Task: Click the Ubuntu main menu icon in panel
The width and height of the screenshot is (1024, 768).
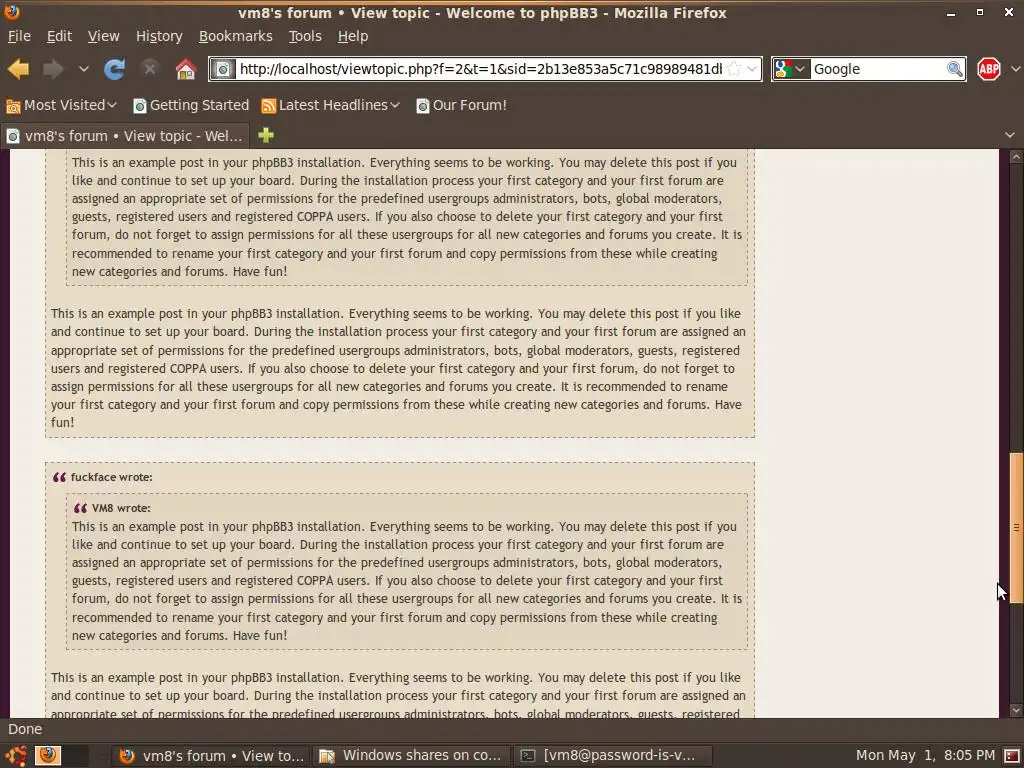Action: 16,756
